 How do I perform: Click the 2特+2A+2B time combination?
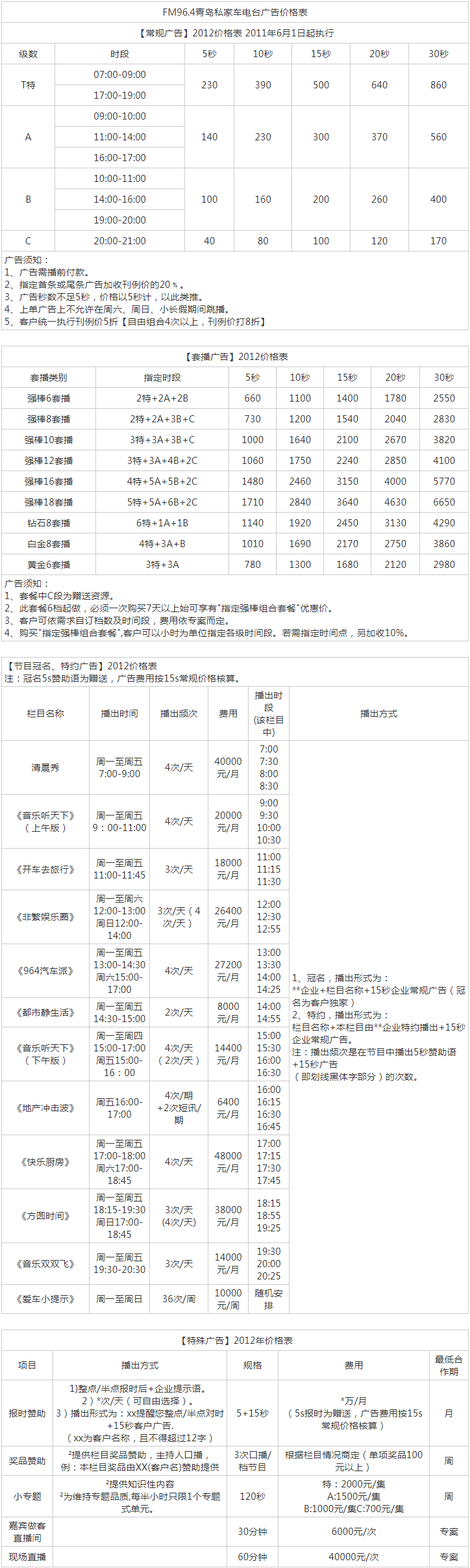pyautogui.click(x=162, y=398)
